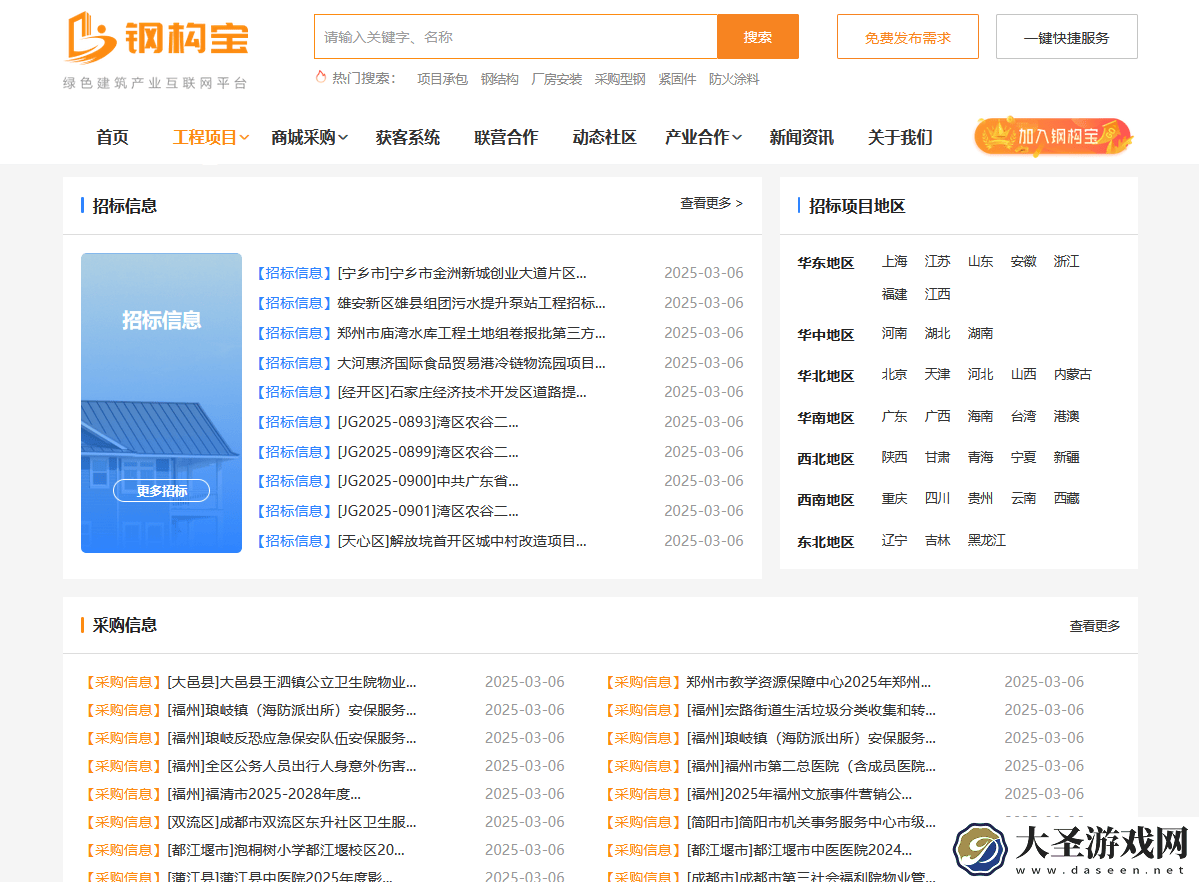Click 查看更多 > in 招标信息 section
The image size is (1199, 882).
711,203
